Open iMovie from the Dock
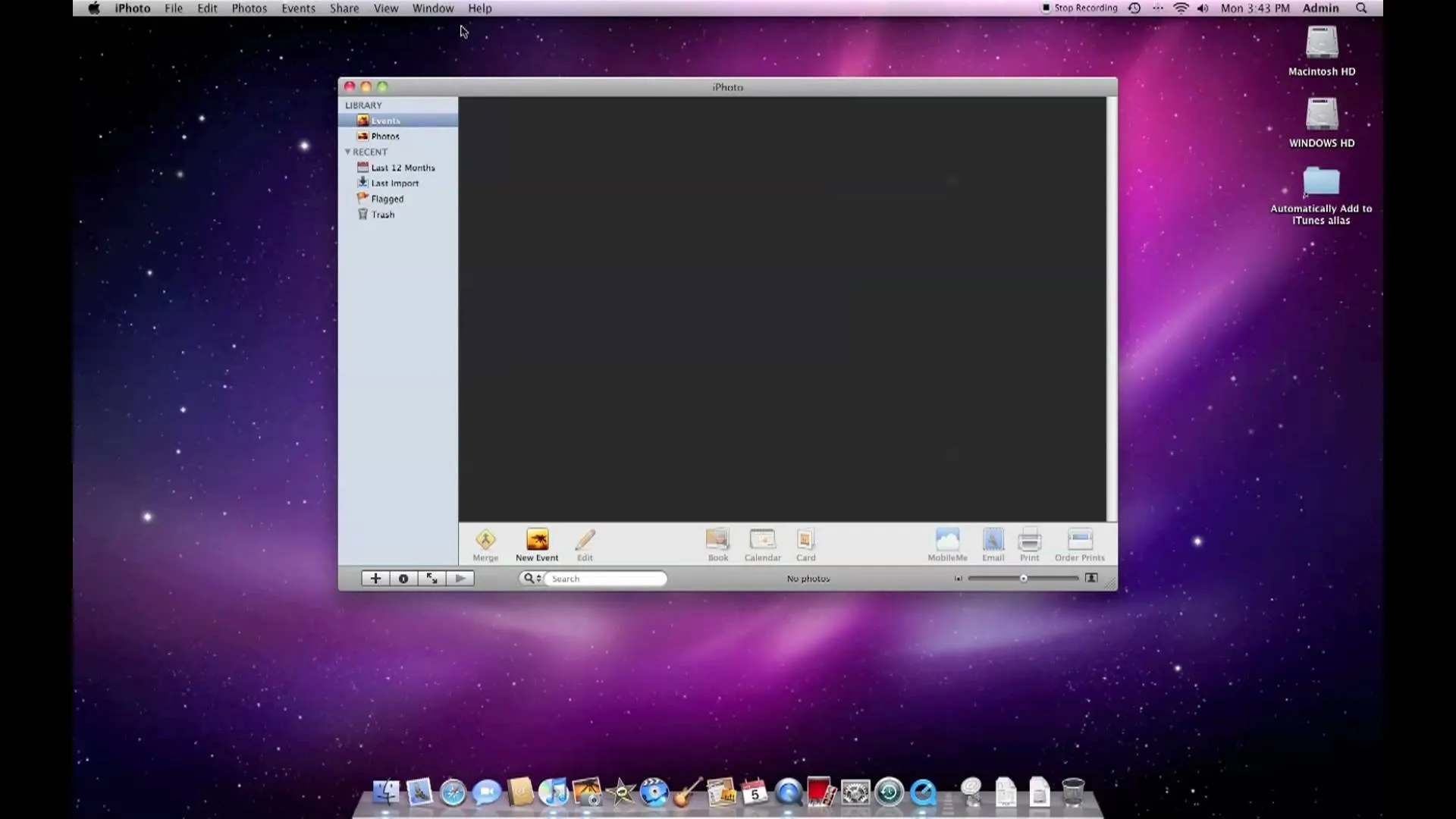This screenshot has height=819, width=1456. (x=621, y=792)
